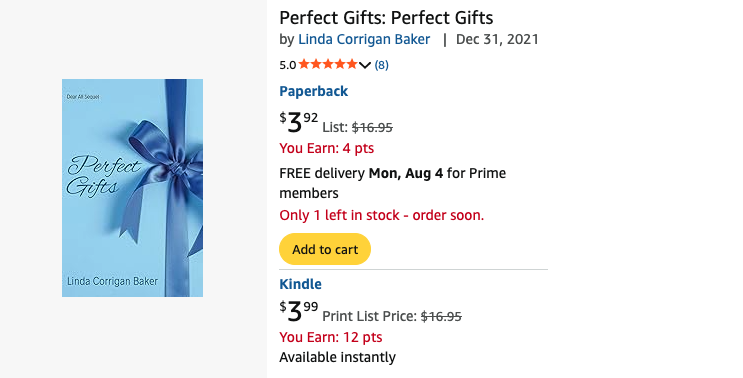743x378 pixels.
Task: Click the You Earn: 12 pts text
Action: [x=331, y=337]
